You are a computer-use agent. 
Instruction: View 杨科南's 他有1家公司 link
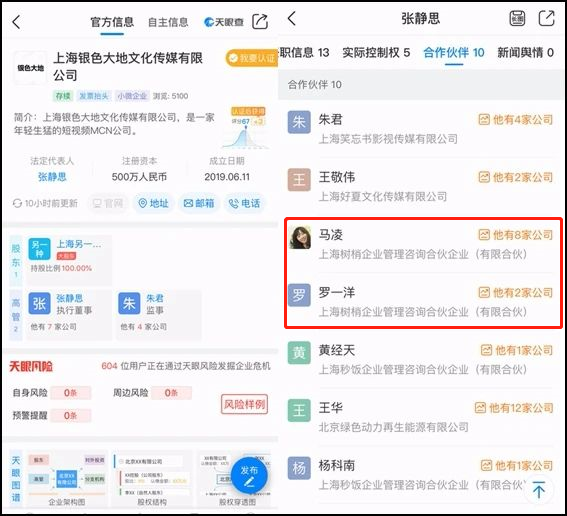click(517, 465)
